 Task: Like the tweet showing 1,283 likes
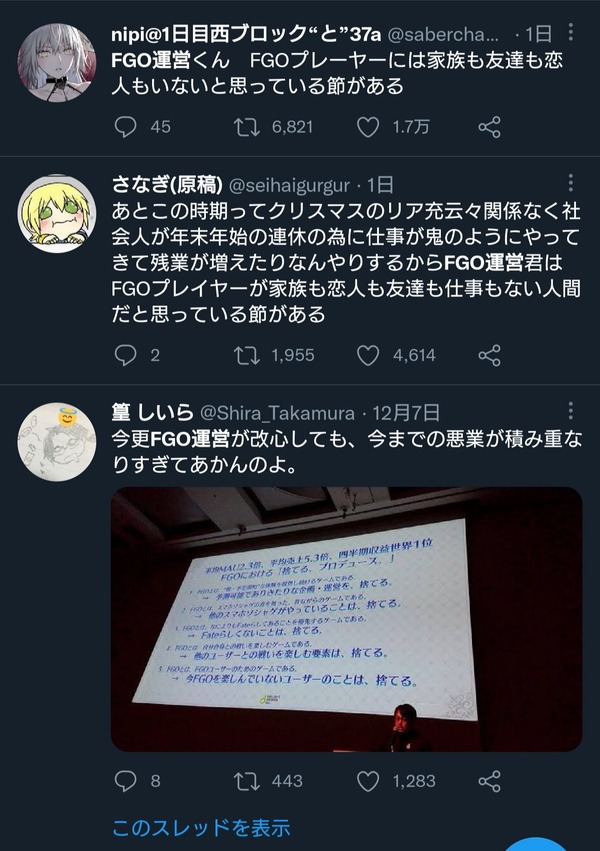pos(368,781)
